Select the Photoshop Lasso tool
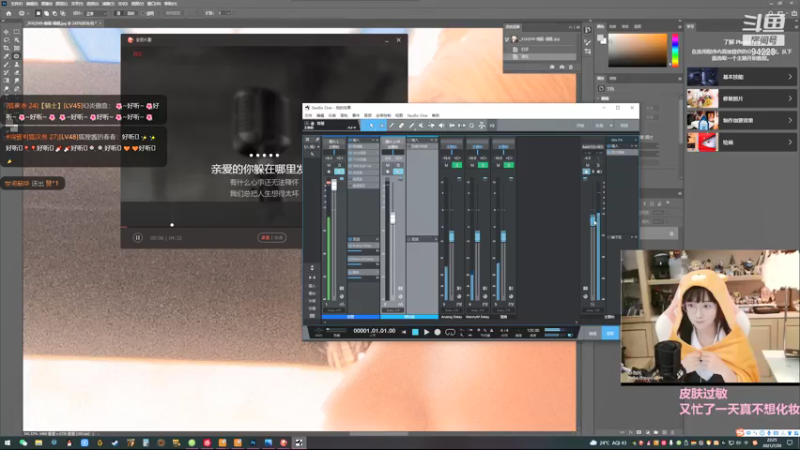The width and height of the screenshot is (800, 450). click(6, 40)
